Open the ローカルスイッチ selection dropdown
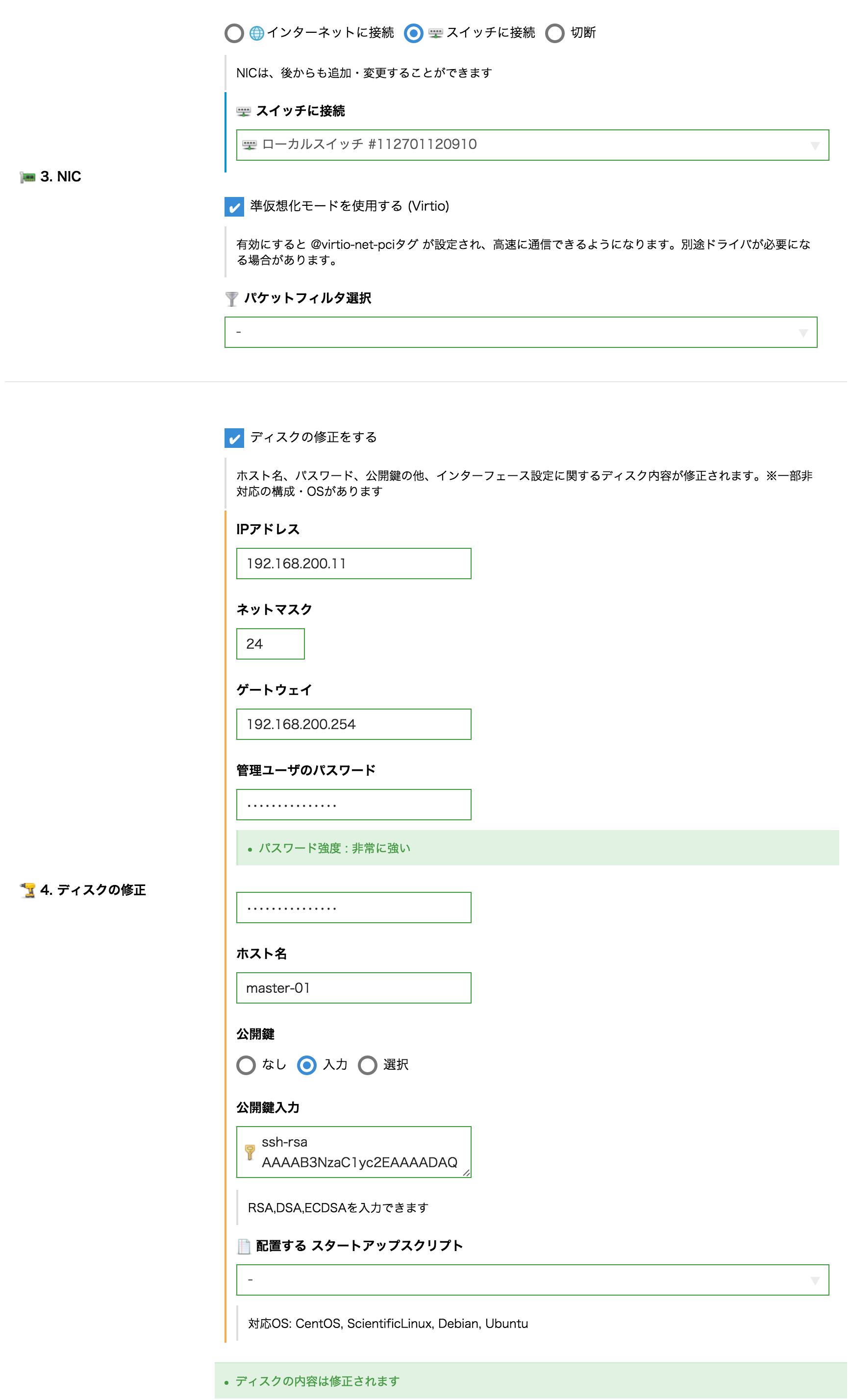Image resolution: width=852 pixels, height=1400 pixels. (532, 145)
